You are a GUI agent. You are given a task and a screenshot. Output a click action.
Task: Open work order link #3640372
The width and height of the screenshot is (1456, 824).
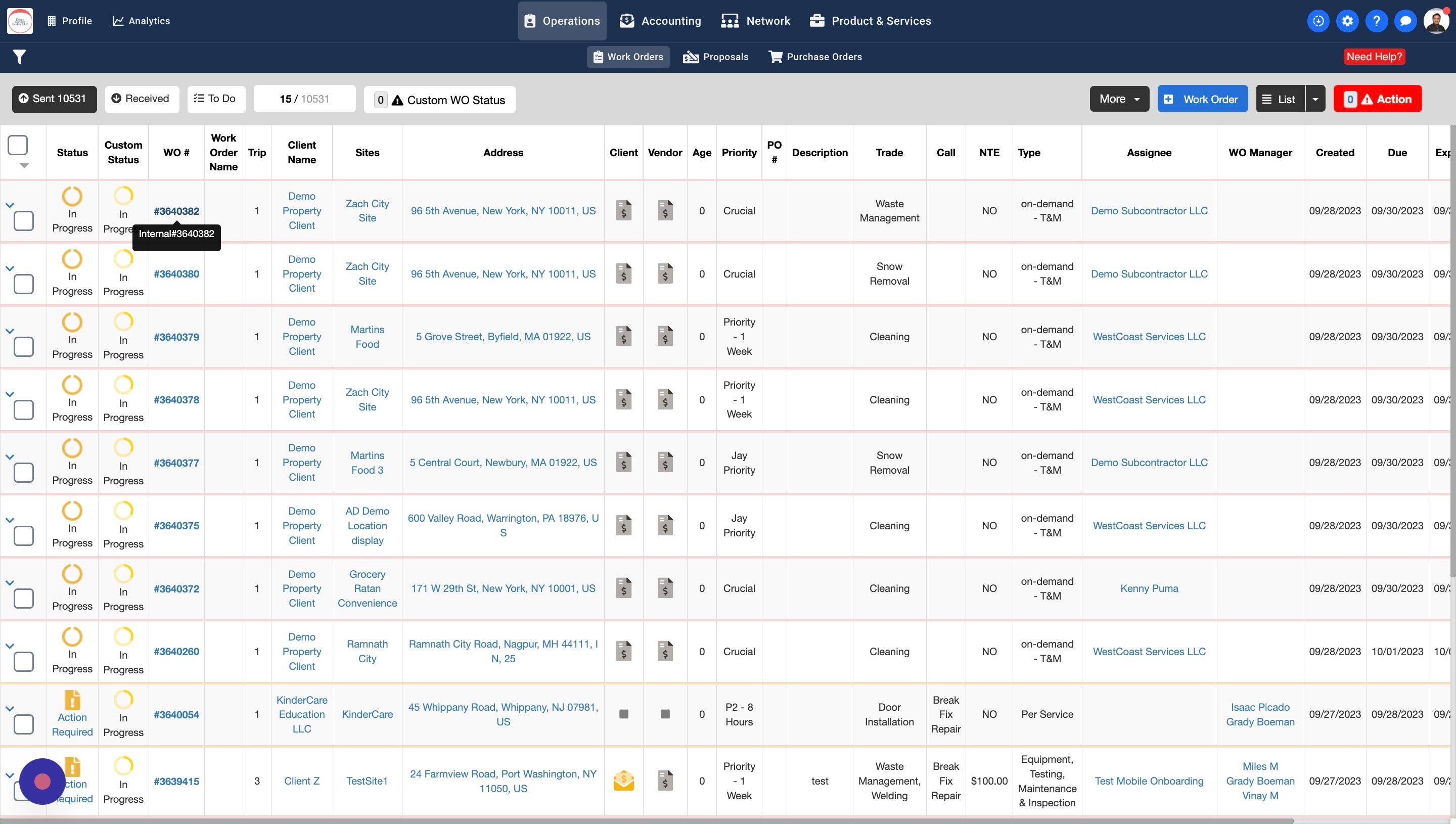[176, 588]
